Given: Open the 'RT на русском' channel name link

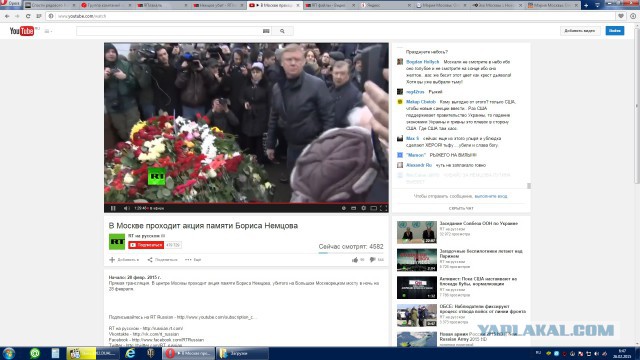Looking at the screenshot, I should 144,236.
